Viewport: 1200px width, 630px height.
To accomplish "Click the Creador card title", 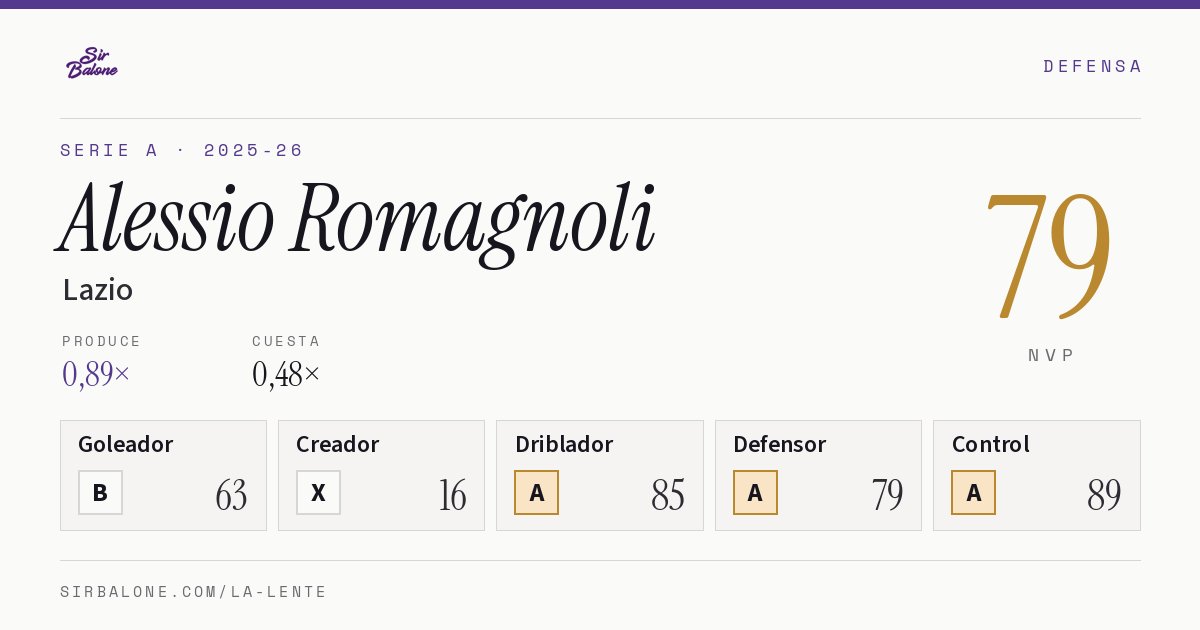I will [x=338, y=444].
